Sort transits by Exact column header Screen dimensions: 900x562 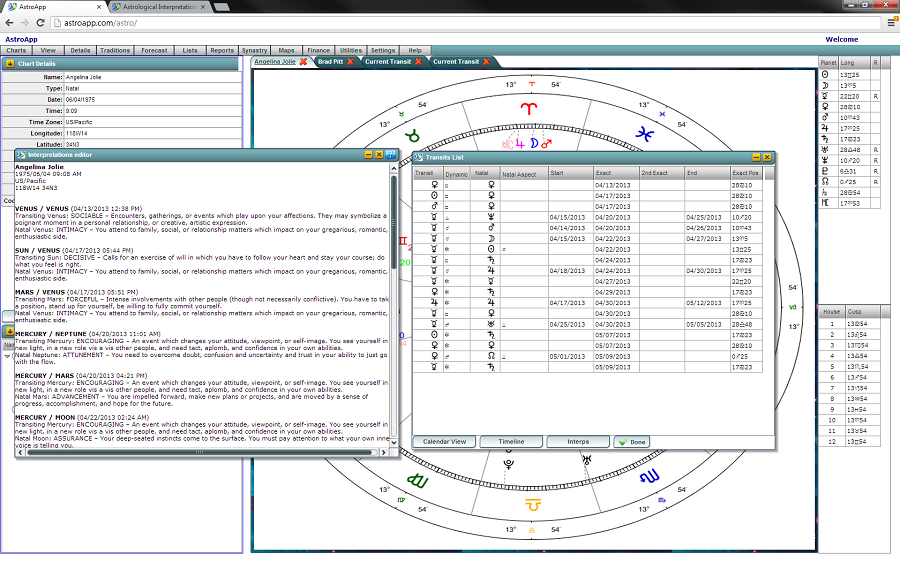pyautogui.click(x=603, y=173)
